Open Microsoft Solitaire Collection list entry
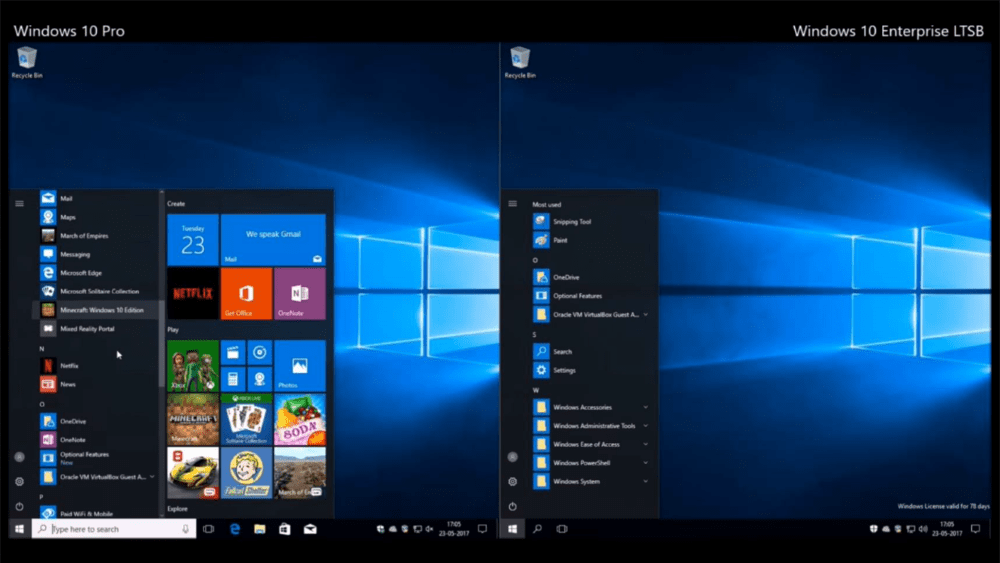This screenshot has width=1000, height=563. (96, 291)
